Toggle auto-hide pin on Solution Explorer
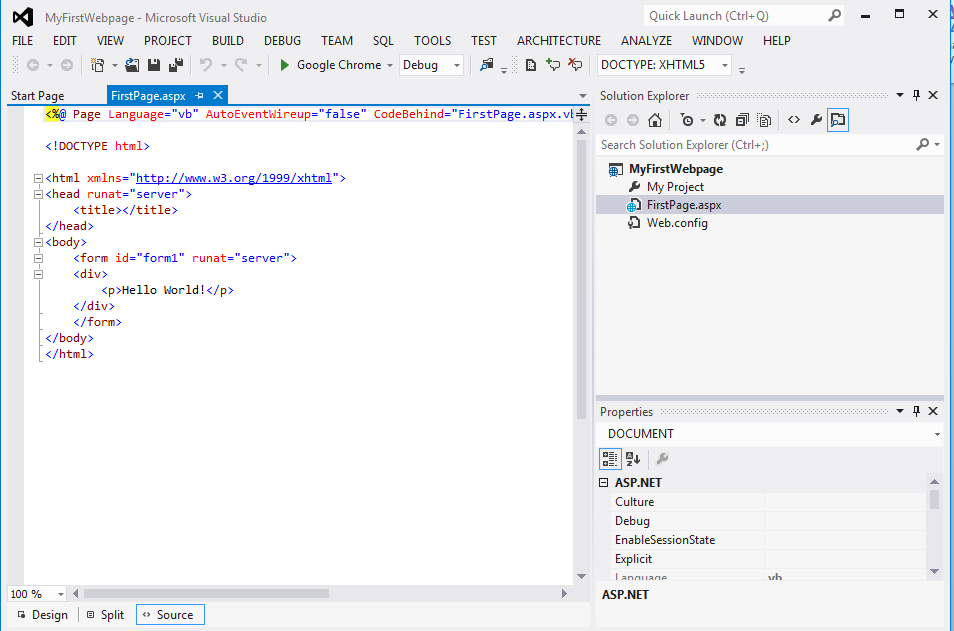954x631 pixels. [916, 95]
